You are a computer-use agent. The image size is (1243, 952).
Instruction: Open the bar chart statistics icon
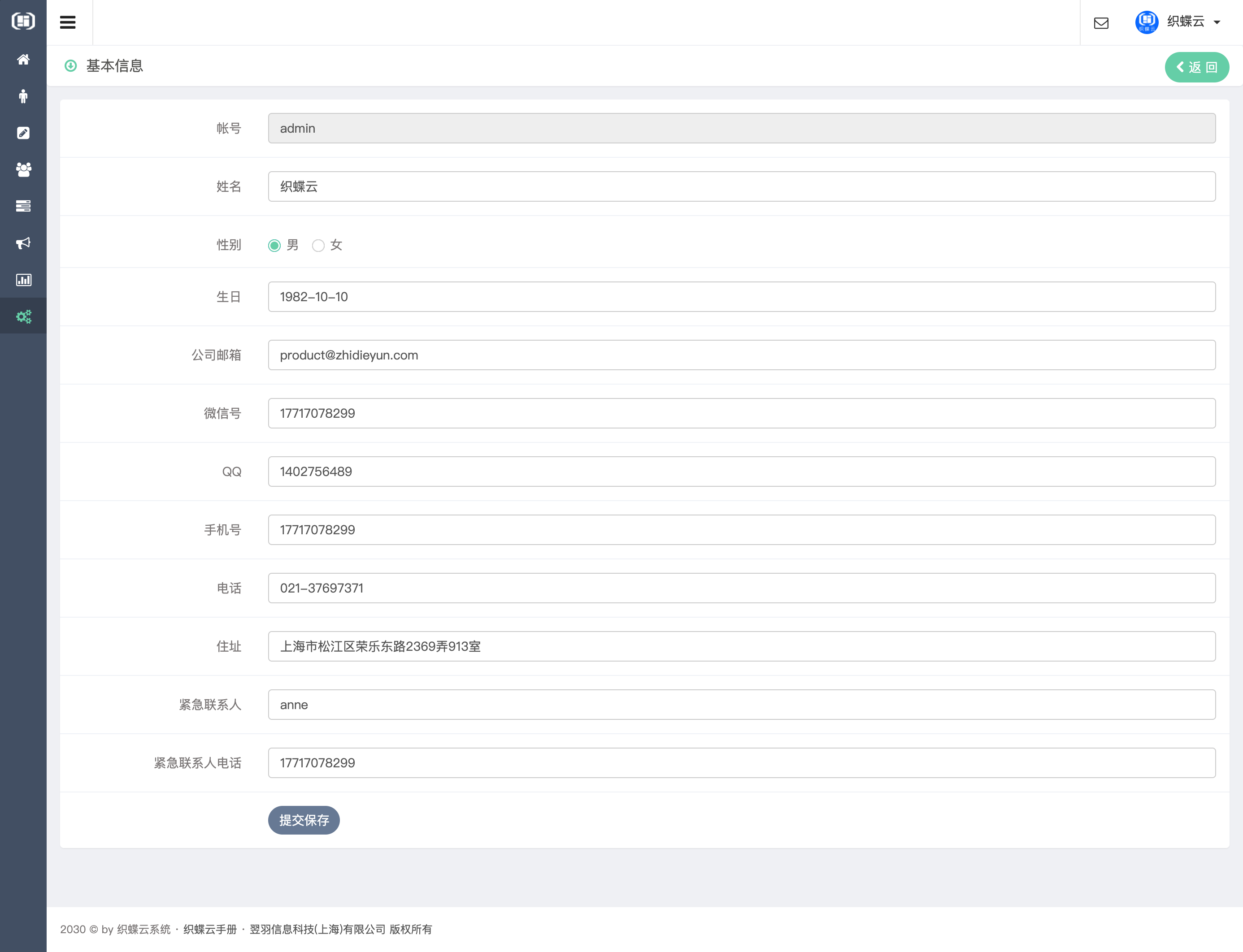click(x=23, y=279)
